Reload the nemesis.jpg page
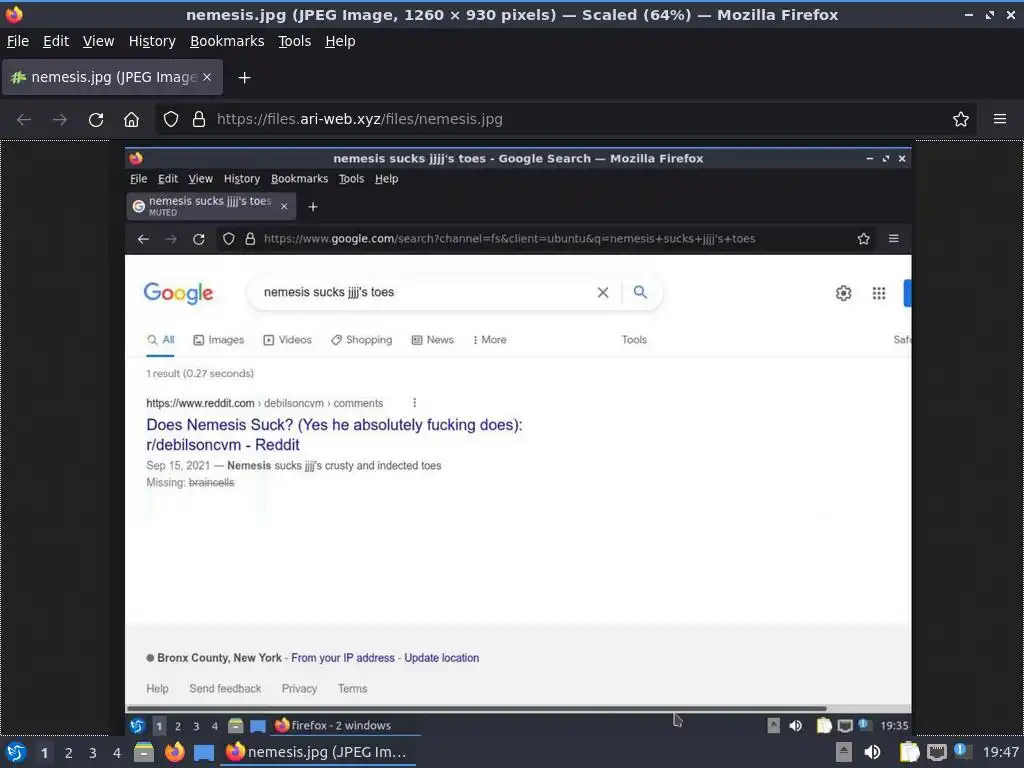Viewport: 1024px width, 768px height. click(96, 120)
